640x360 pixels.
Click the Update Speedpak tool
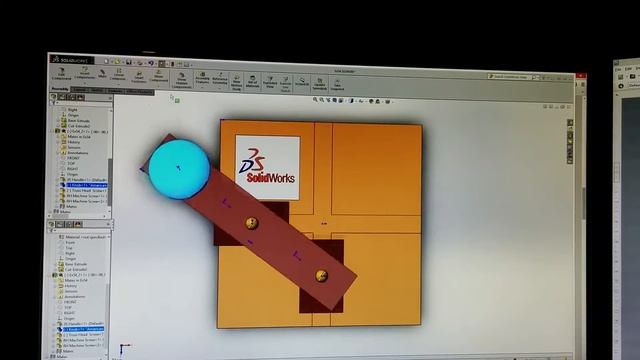click(x=319, y=84)
